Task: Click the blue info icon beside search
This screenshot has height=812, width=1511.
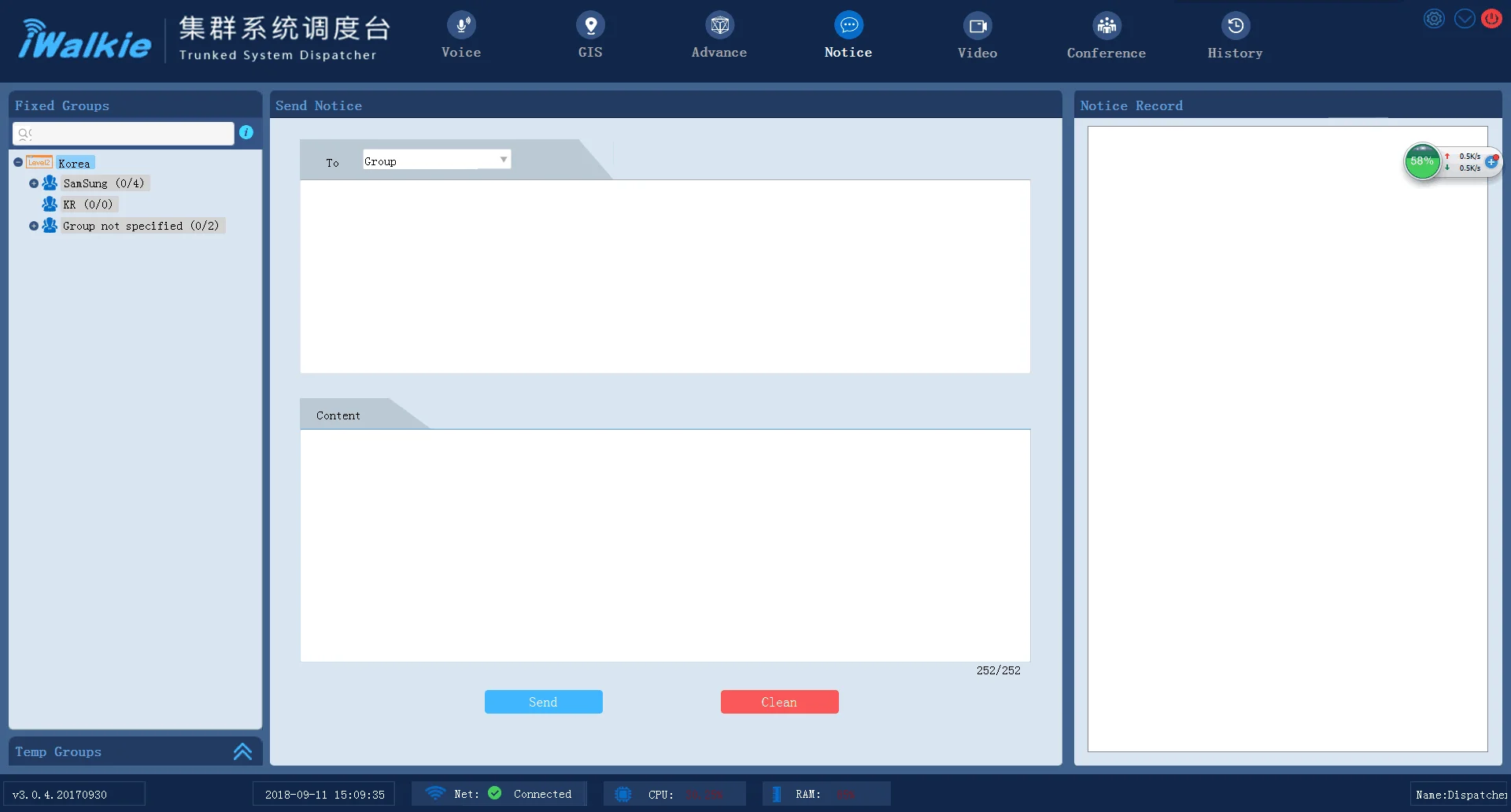Action: pos(246,133)
